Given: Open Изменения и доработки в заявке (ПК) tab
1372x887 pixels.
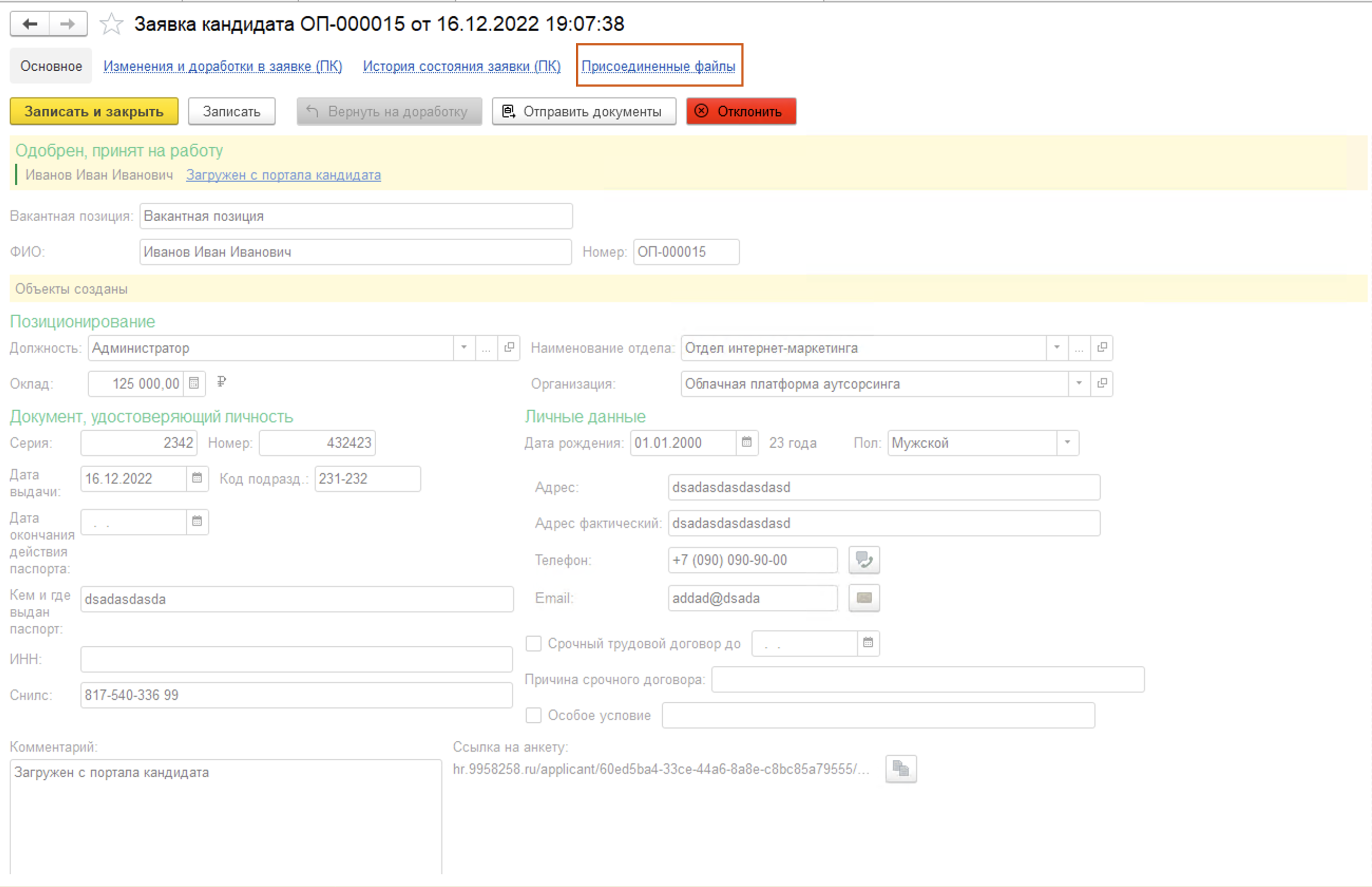Looking at the screenshot, I should pyautogui.click(x=223, y=66).
